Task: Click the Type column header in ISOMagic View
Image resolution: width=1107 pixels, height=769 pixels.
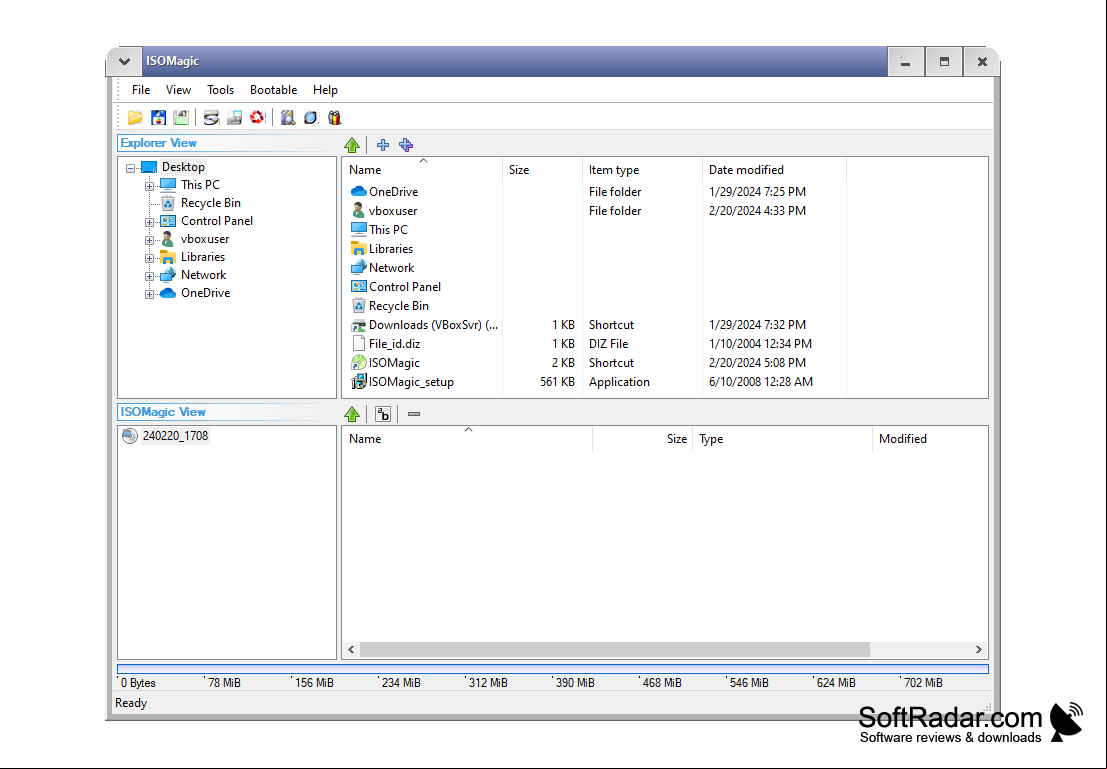Action: (782, 439)
